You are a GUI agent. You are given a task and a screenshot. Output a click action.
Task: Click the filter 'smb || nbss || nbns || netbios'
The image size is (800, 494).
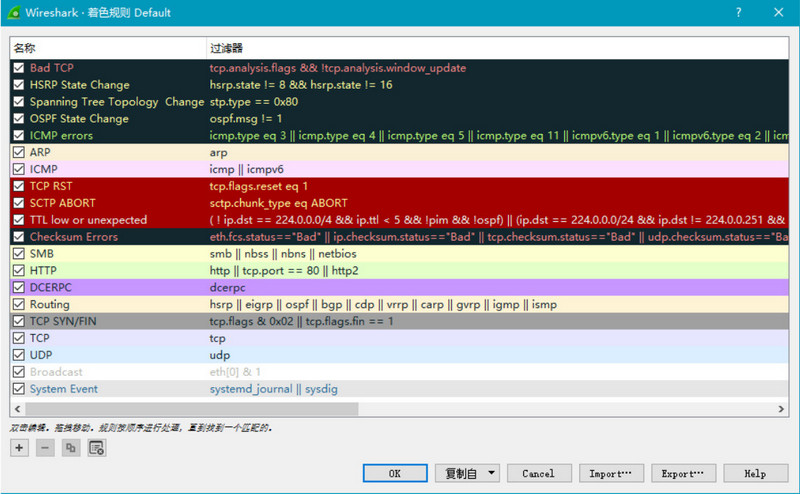click(x=283, y=254)
